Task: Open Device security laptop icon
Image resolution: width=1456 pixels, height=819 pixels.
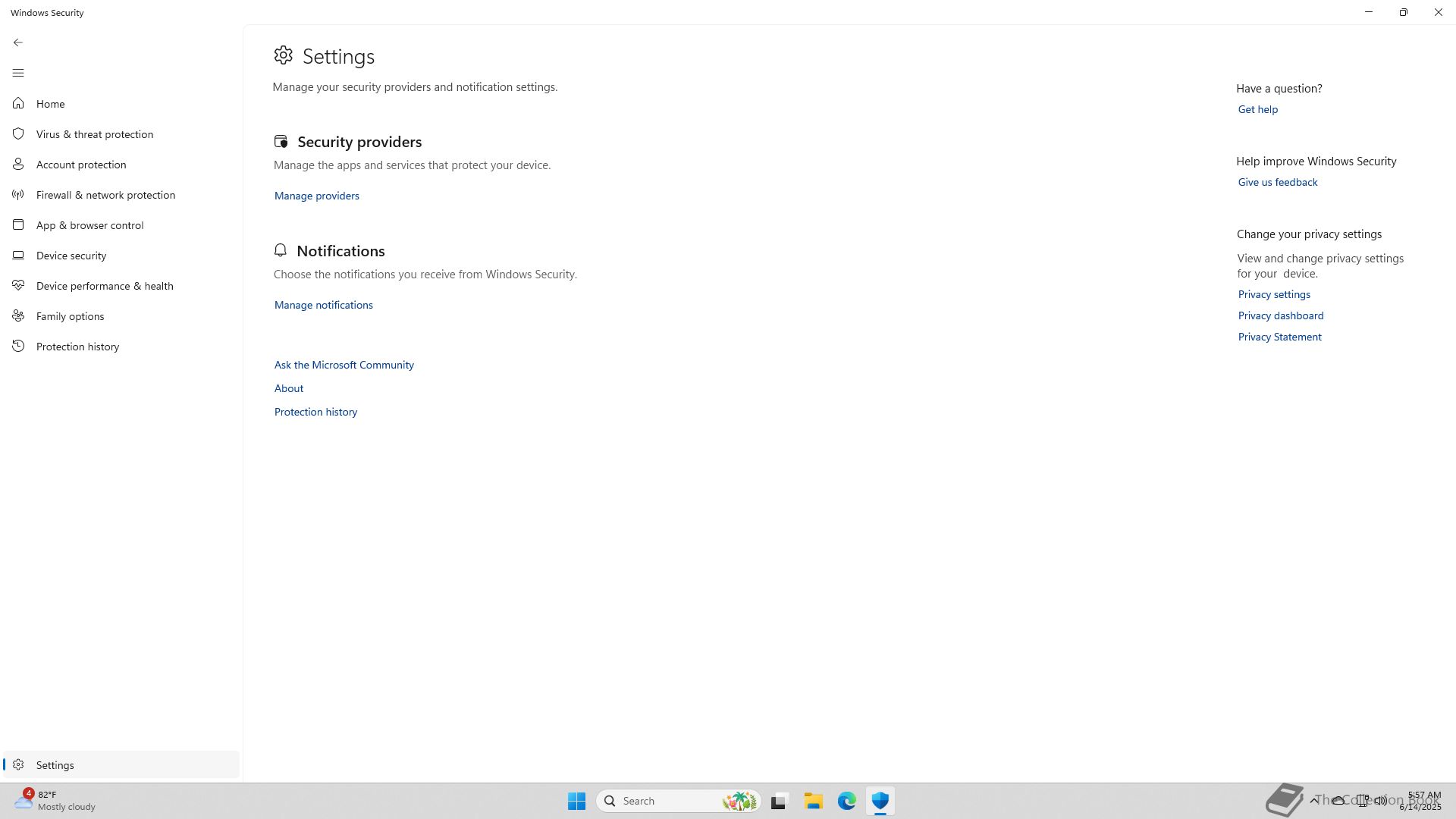Action: [18, 256]
